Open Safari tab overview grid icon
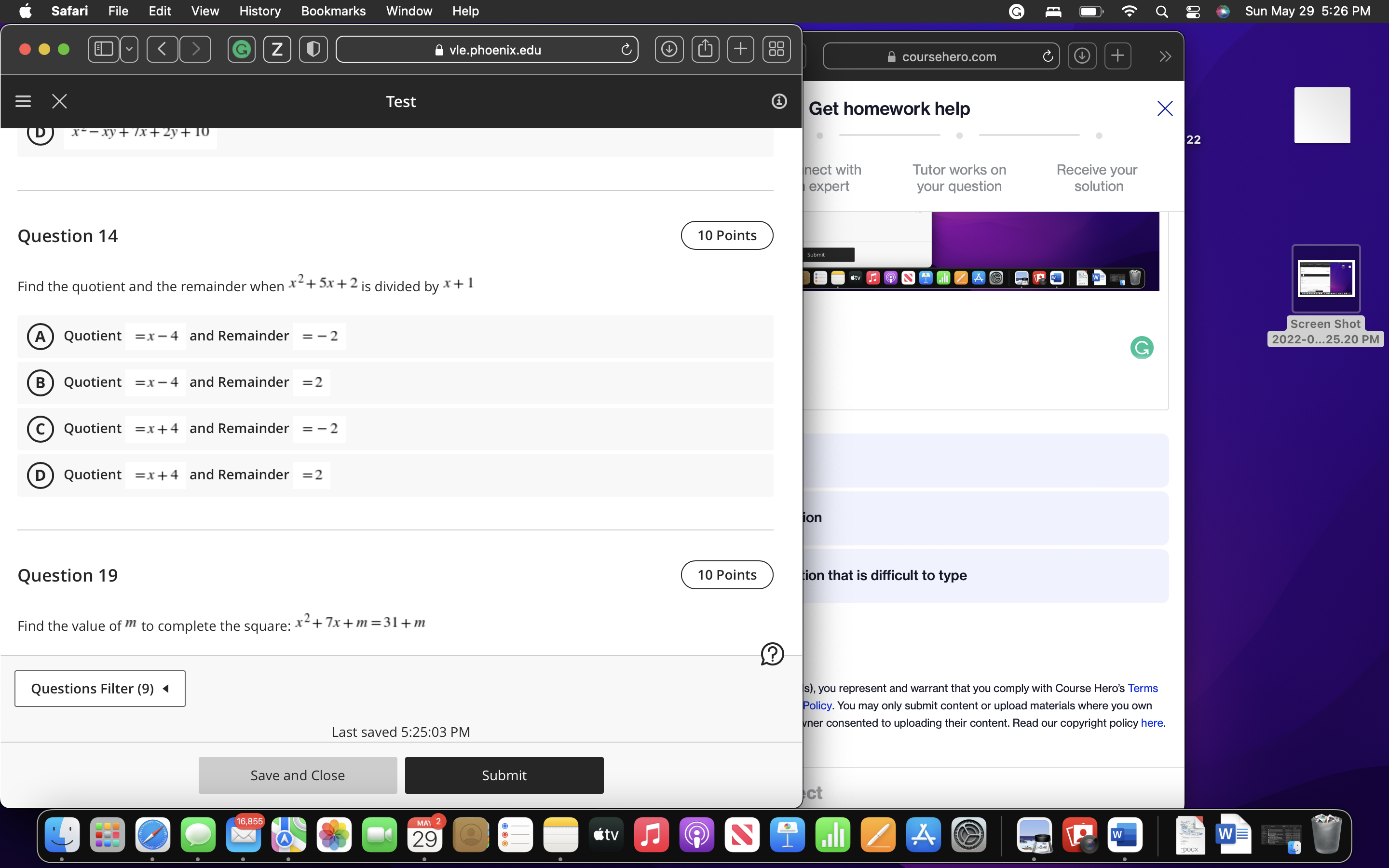This screenshot has height=868, width=1389. [776, 49]
